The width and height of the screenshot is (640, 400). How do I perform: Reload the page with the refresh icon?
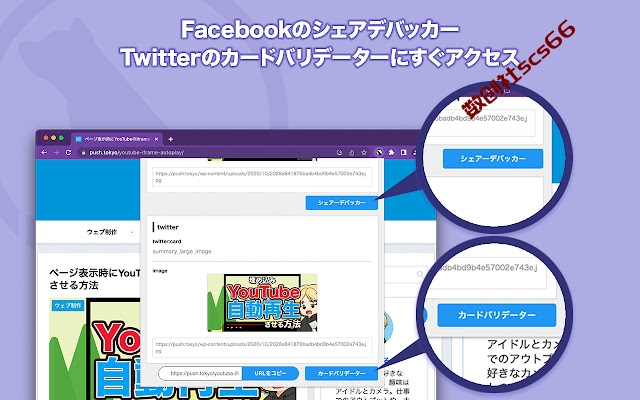69,152
